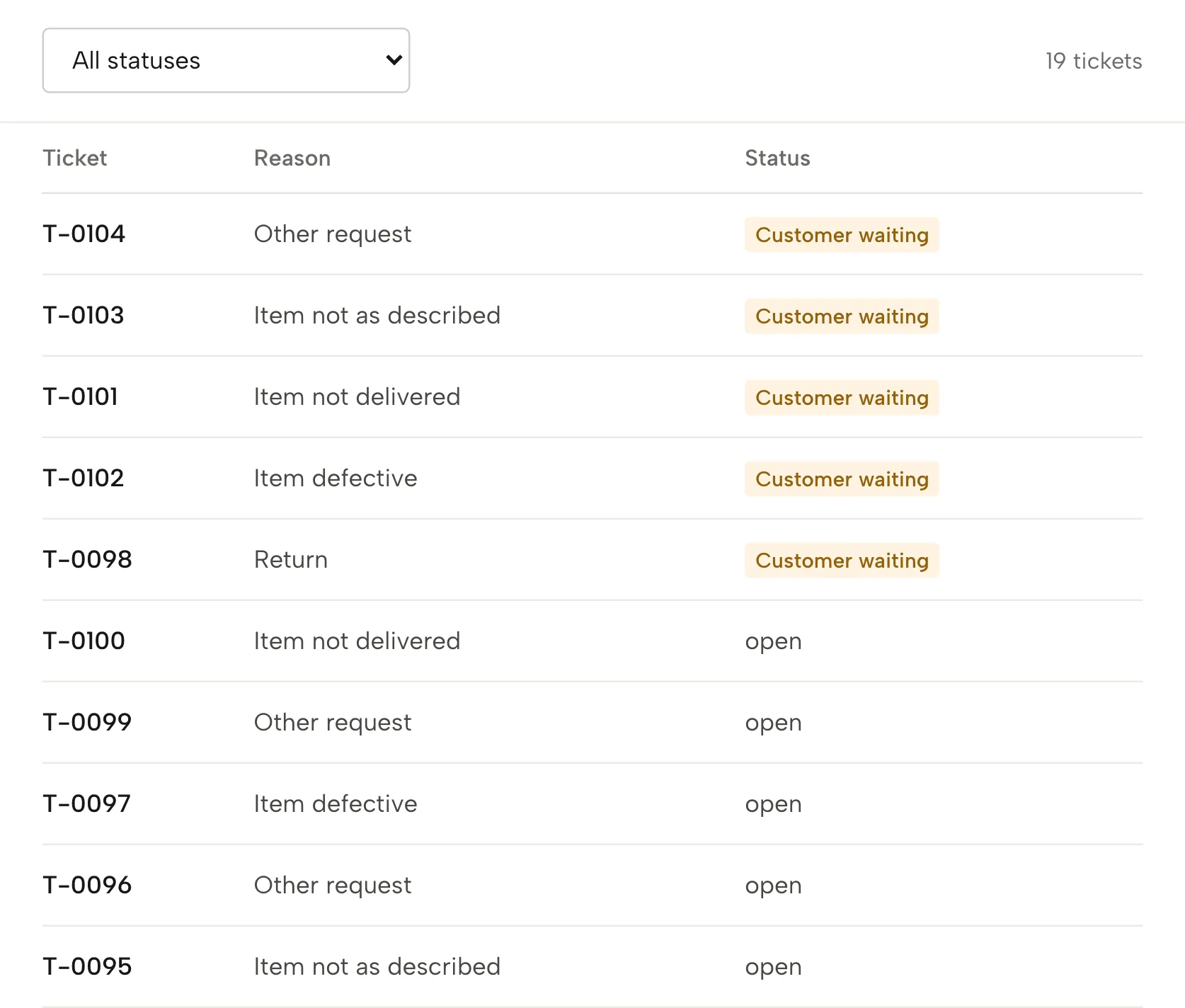Click Customer waiting badge for T-0101

tap(842, 397)
